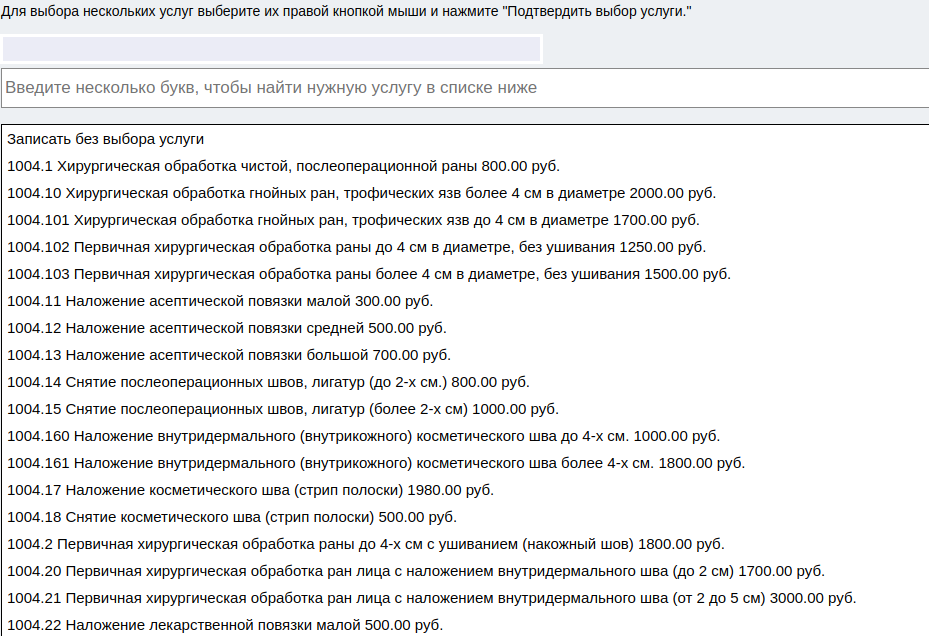The width and height of the screenshot is (929, 636).
Task: Select 1004.22 small medicated dressing
Action: [x=224, y=625]
